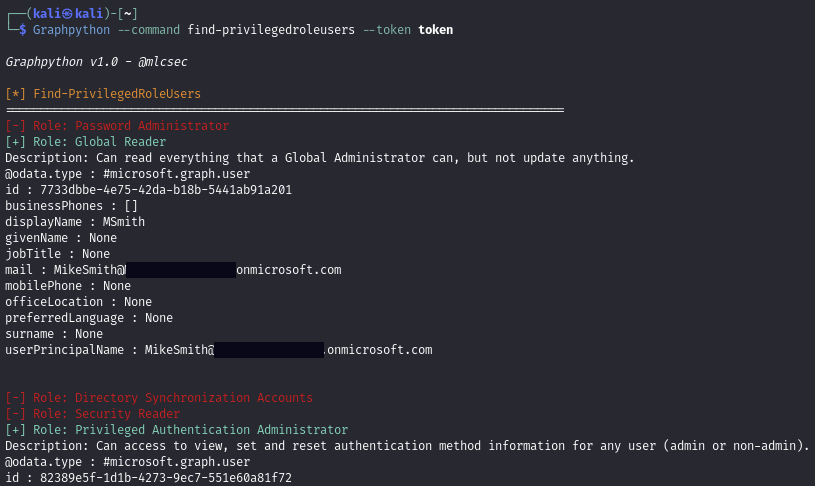The width and height of the screenshot is (815, 486).
Task: Click the businessPhones empty list line
Action: coord(72,206)
